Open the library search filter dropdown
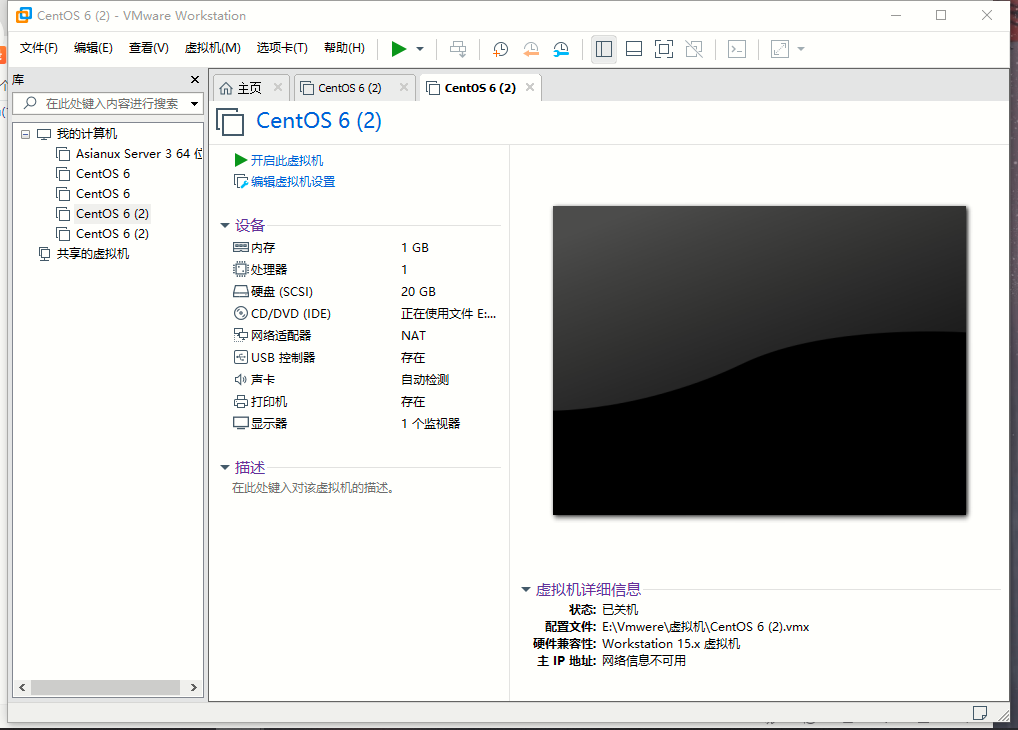Image resolution: width=1018 pixels, height=730 pixels. pyautogui.click(x=194, y=103)
